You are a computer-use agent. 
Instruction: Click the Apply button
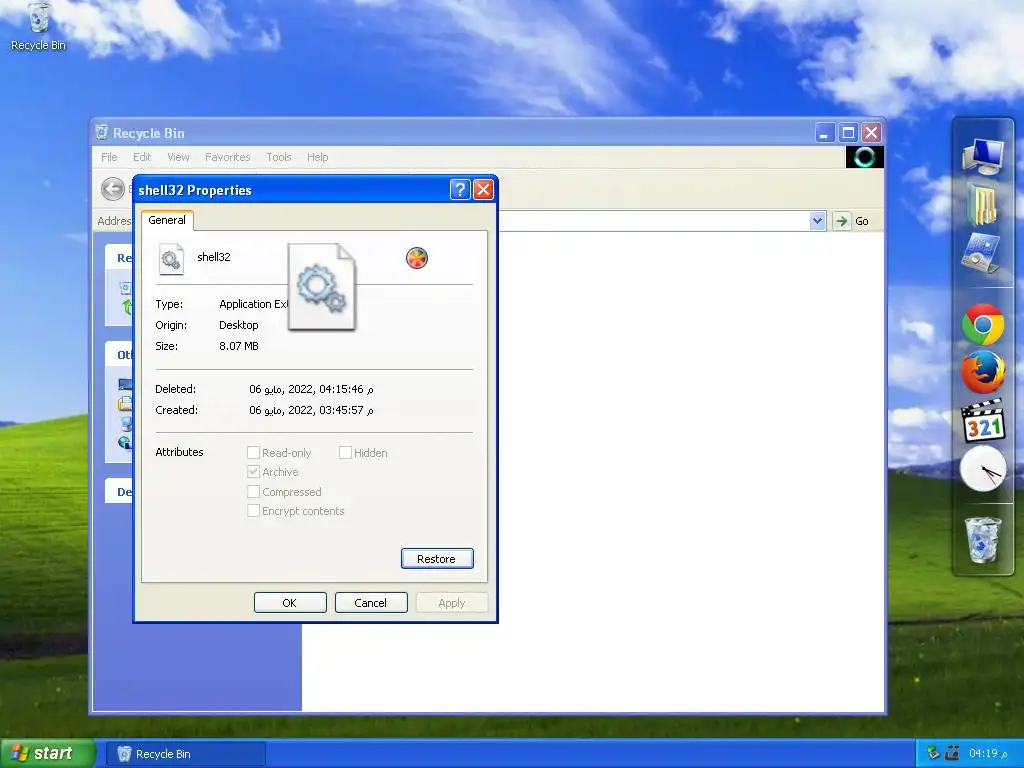(452, 603)
